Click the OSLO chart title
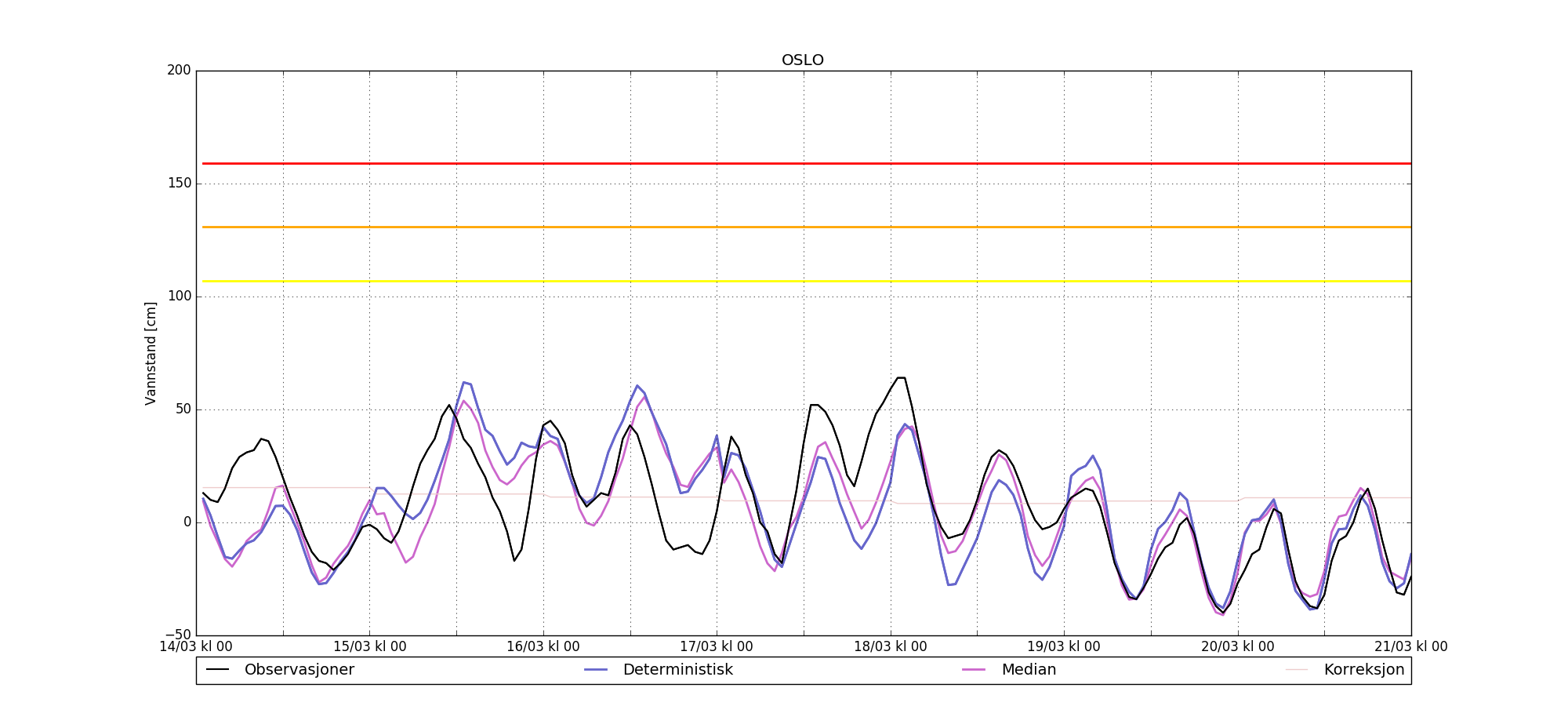 pyautogui.click(x=802, y=60)
